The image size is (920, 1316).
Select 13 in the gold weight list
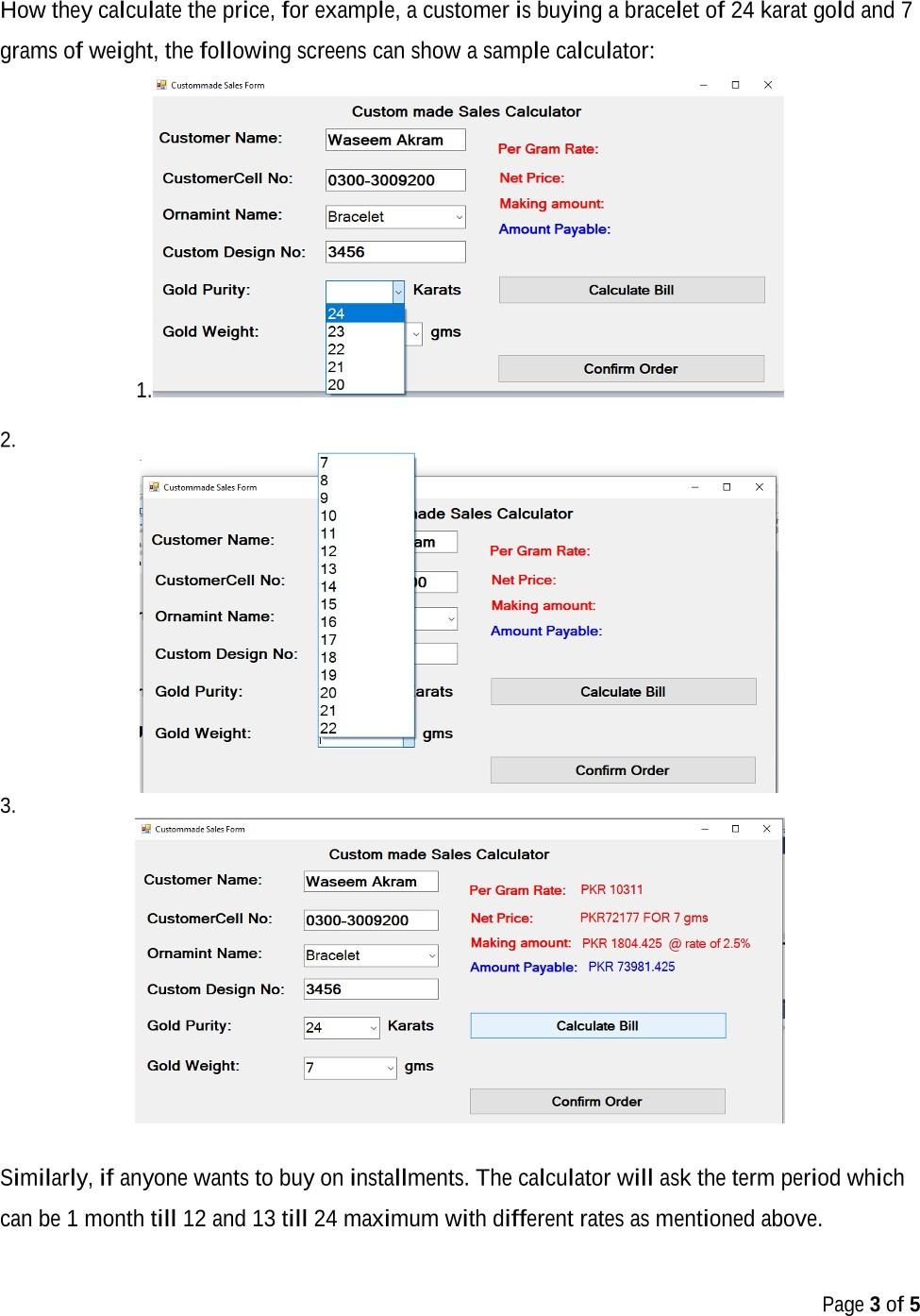point(366,569)
